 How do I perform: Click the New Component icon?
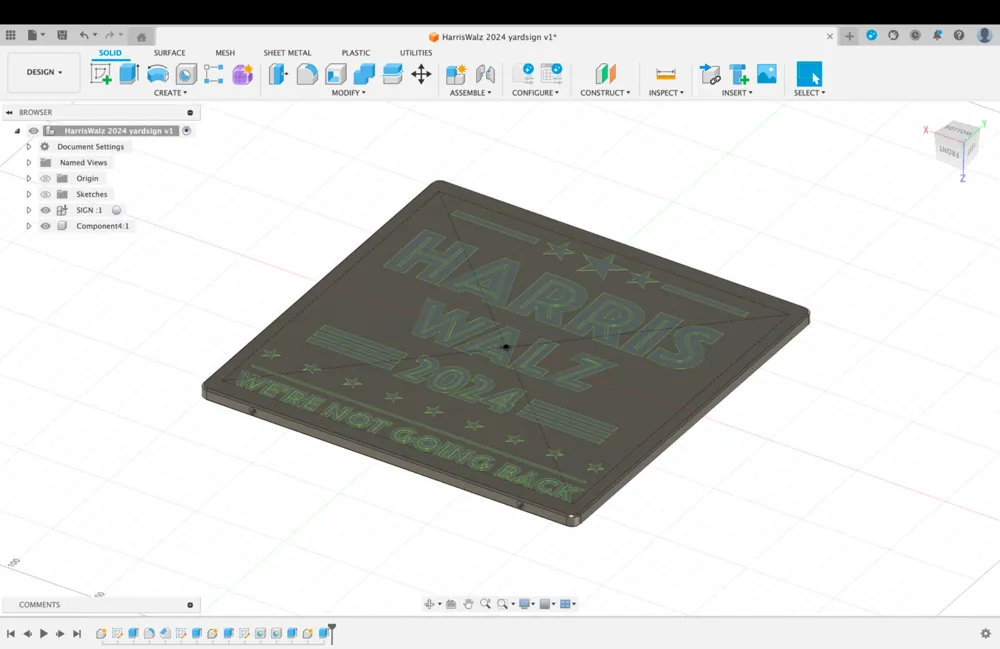pos(456,74)
